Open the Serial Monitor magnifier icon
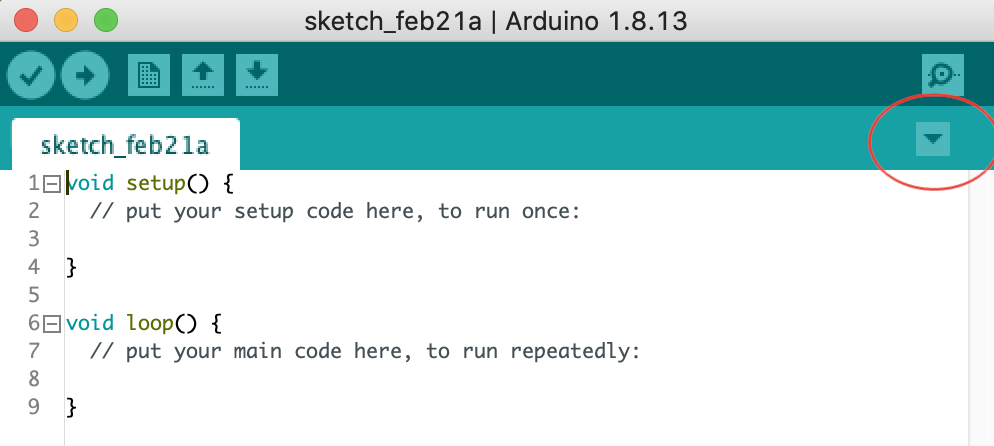The image size is (994, 446). point(943,75)
